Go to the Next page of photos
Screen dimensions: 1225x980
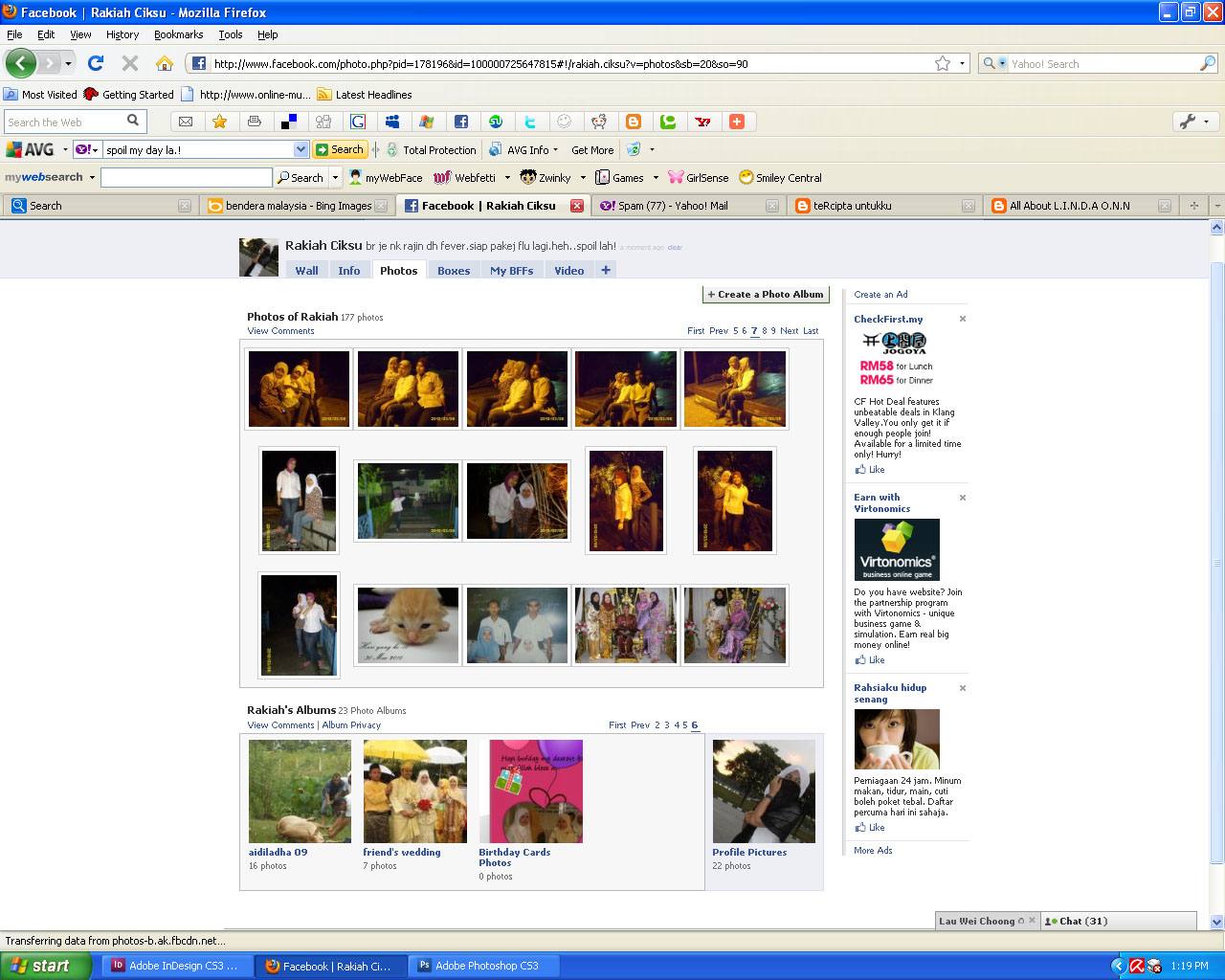(790, 331)
